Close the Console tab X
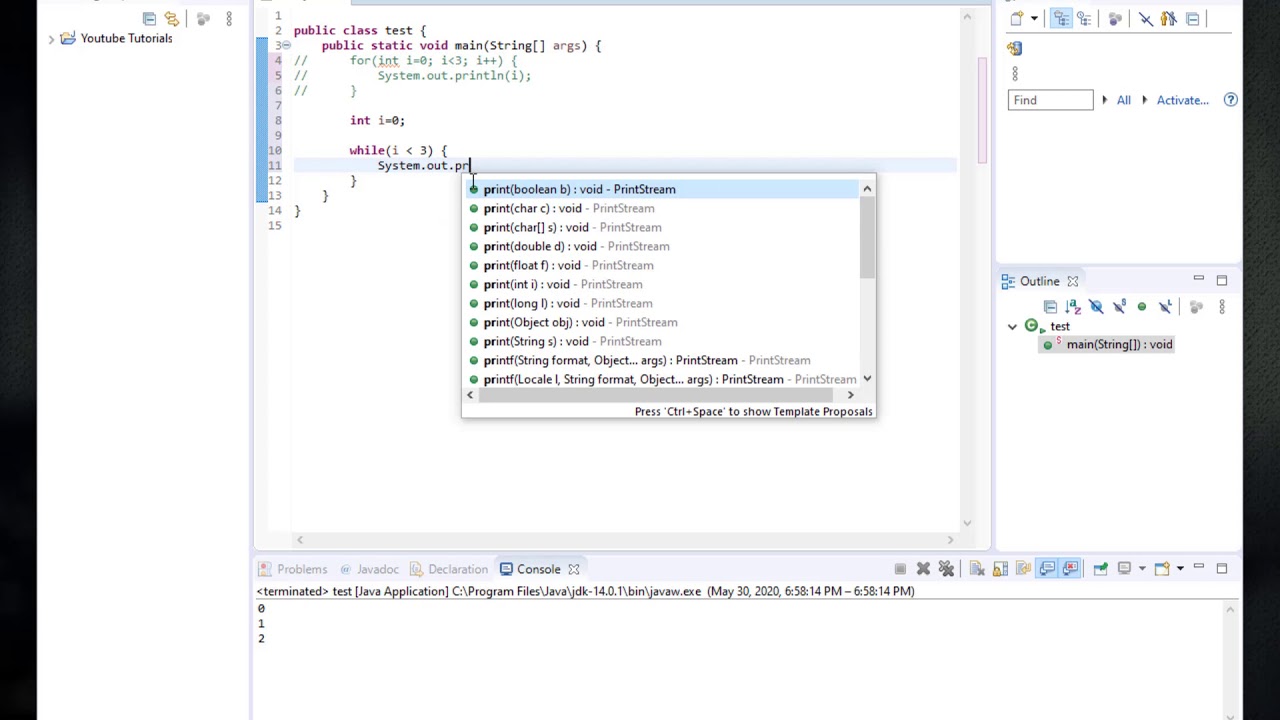This screenshot has width=1280, height=720. point(574,569)
